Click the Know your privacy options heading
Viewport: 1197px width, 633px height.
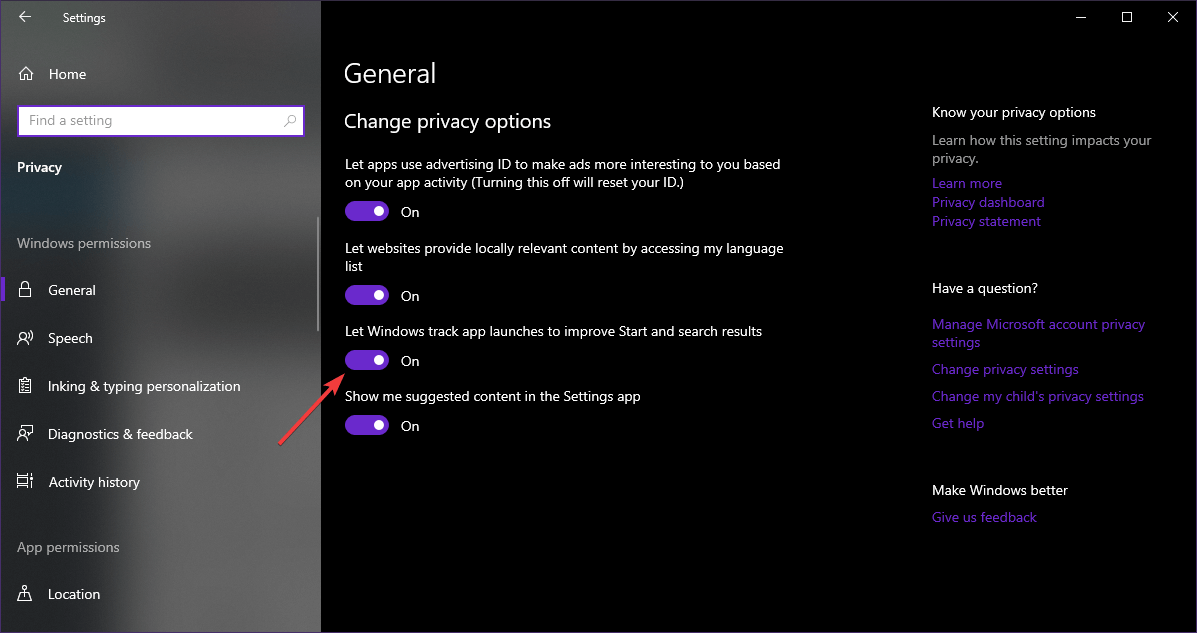coord(1014,112)
